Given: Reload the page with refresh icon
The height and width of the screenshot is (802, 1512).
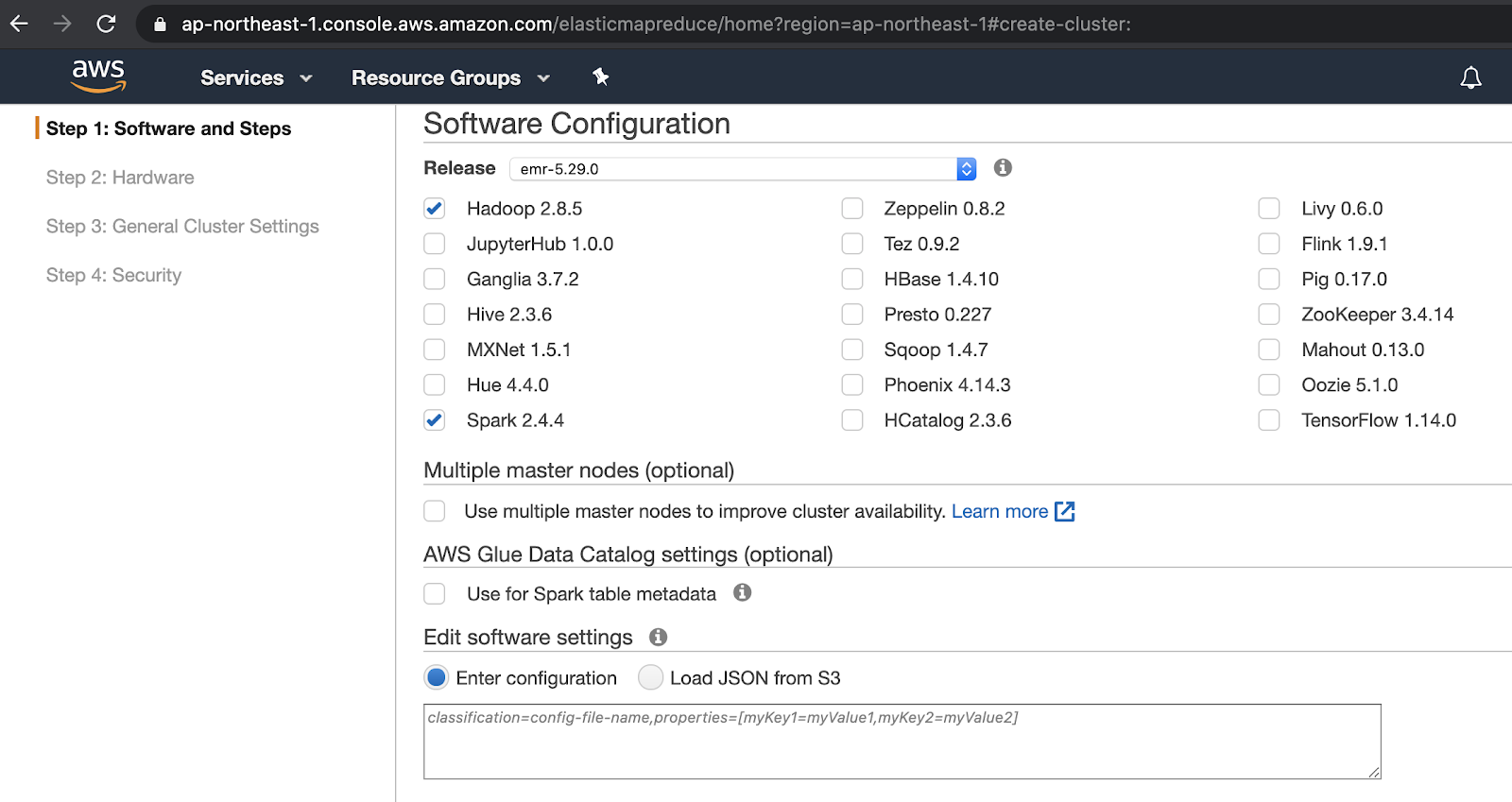Looking at the screenshot, I should tap(106, 24).
